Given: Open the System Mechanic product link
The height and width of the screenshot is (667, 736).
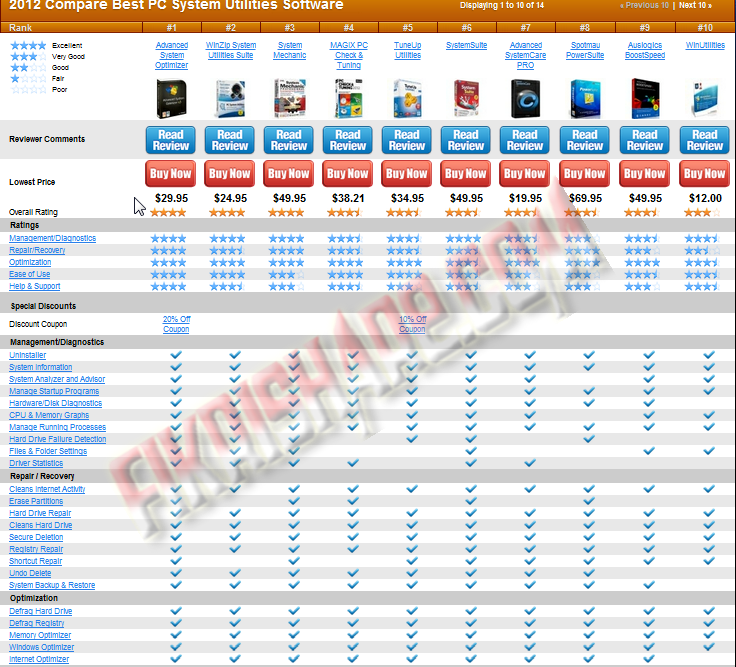Looking at the screenshot, I should pos(290,50).
